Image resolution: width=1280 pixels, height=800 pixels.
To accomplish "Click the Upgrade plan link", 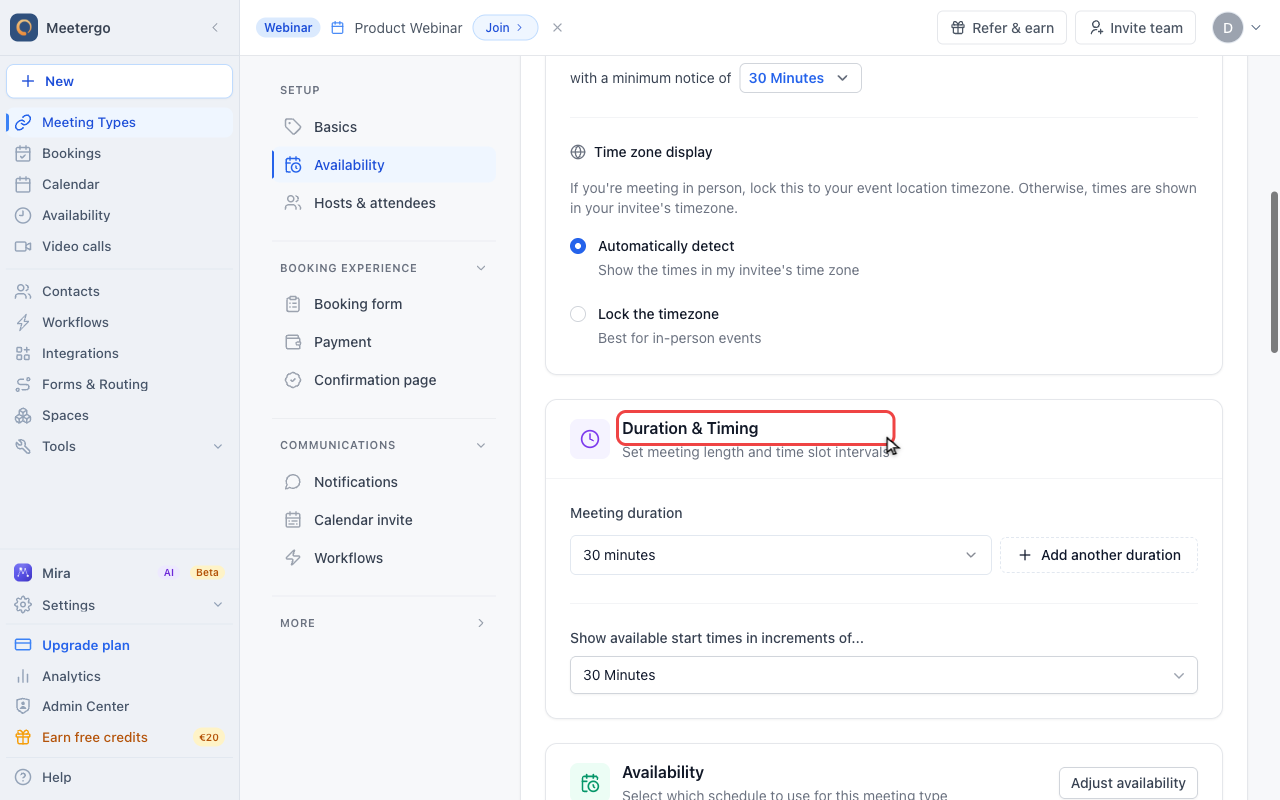I will (86, 645).
